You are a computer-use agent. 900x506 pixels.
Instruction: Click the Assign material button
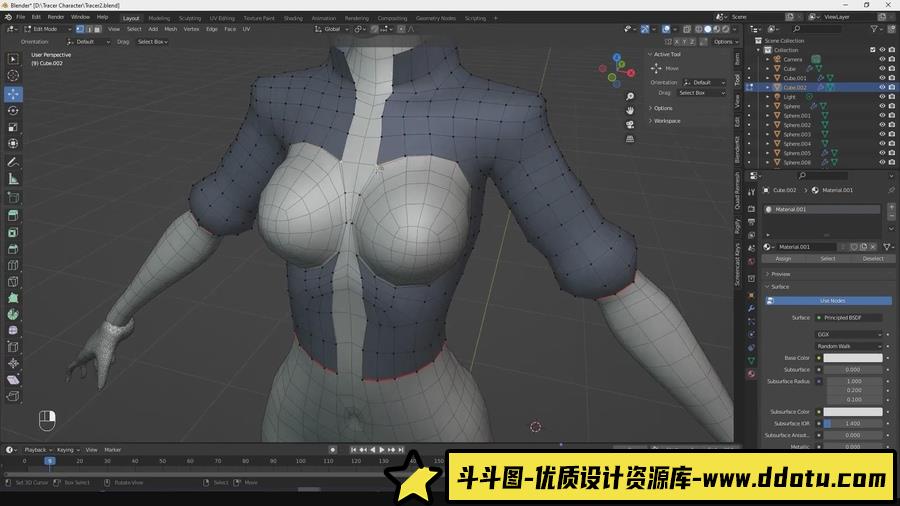783,259
